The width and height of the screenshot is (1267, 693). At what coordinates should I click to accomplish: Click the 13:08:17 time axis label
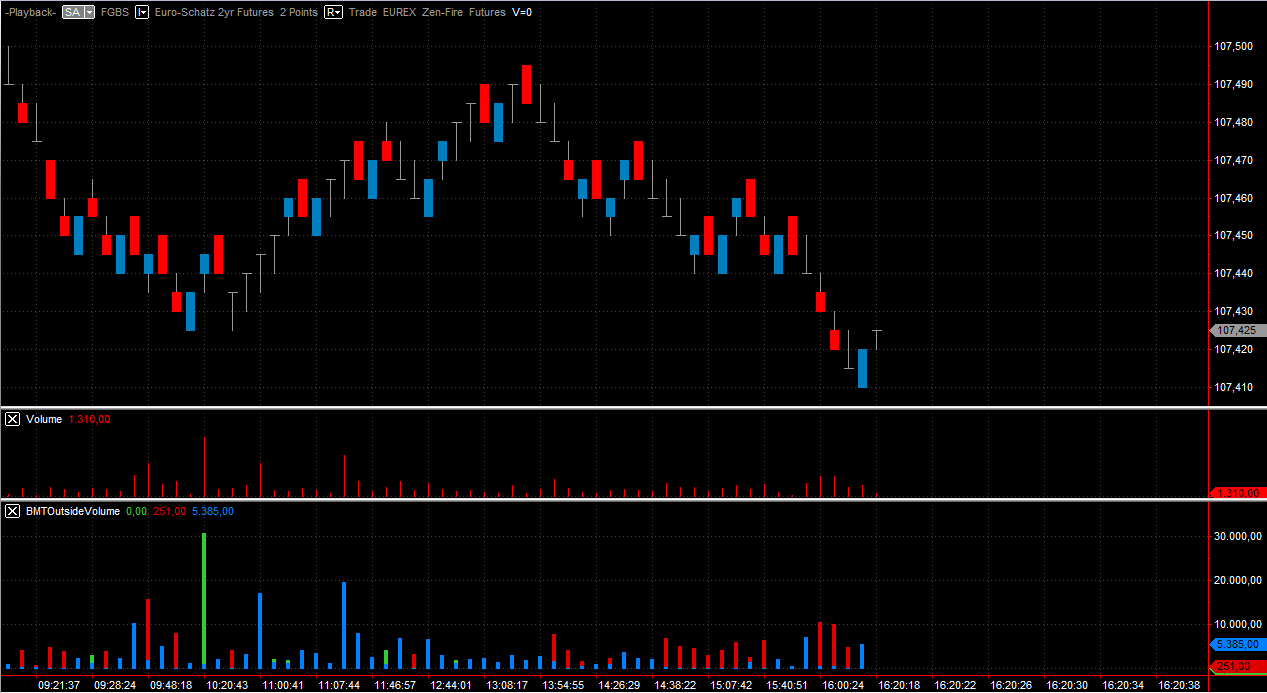(507, 685)
